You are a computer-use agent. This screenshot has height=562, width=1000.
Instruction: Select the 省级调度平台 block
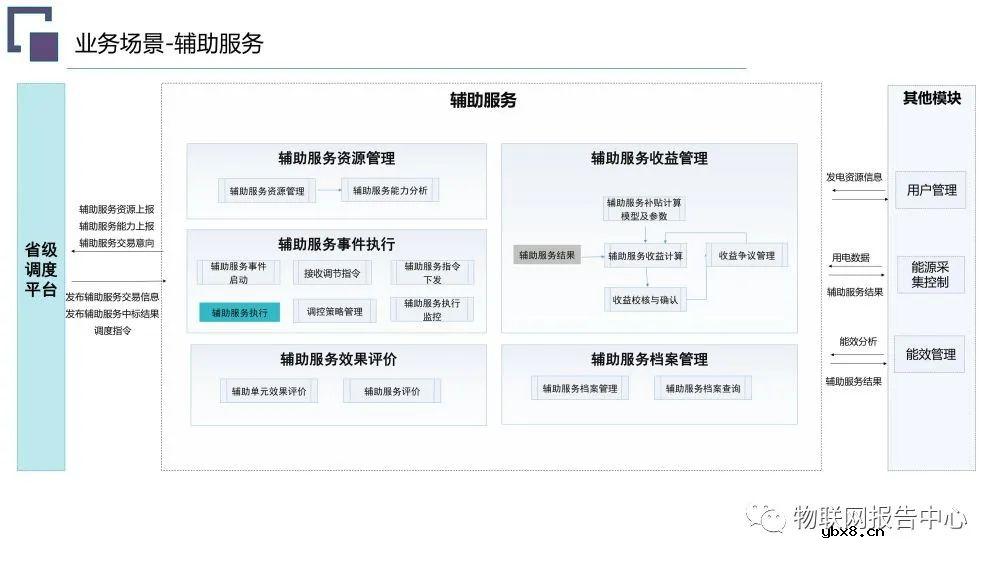[41, 276]
